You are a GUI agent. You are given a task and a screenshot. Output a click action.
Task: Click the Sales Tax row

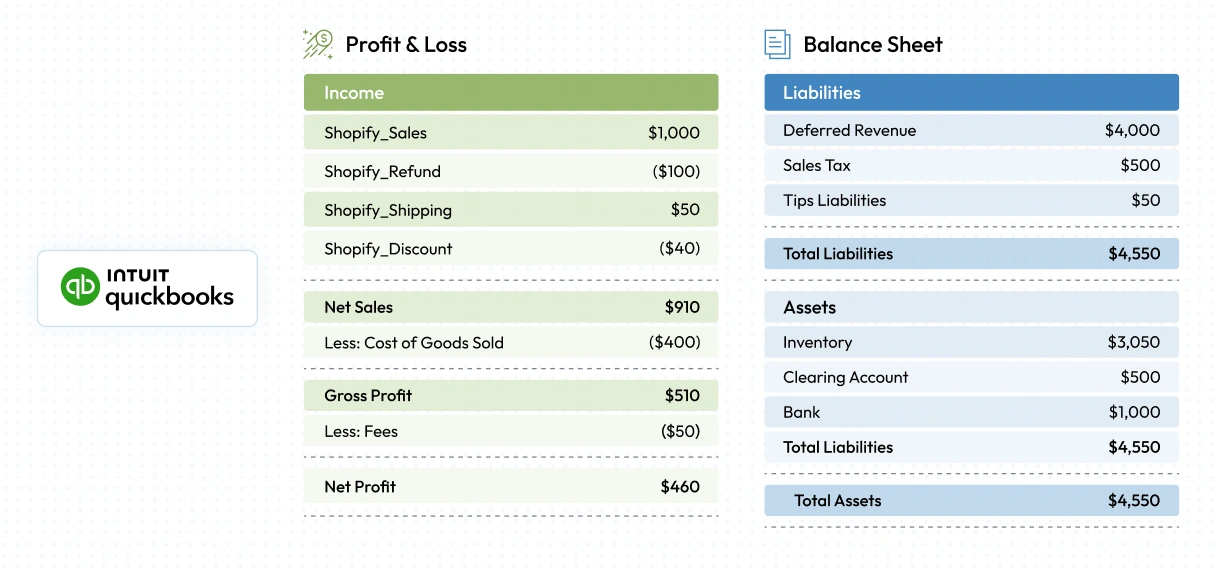(x=970, y=165)
